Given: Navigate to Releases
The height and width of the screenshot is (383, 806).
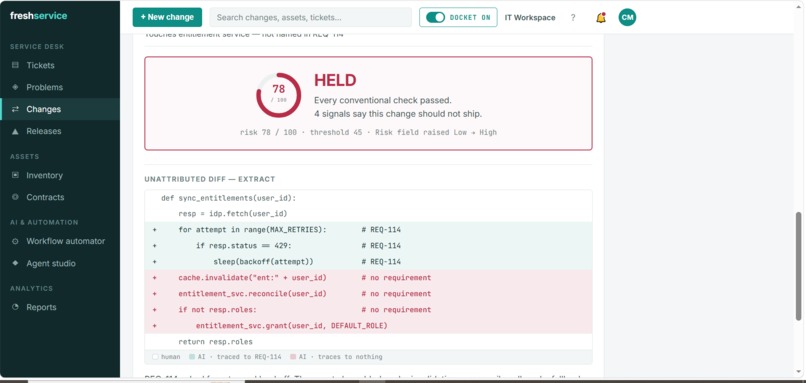Looking at the screenshot, I should pos(60,131).
